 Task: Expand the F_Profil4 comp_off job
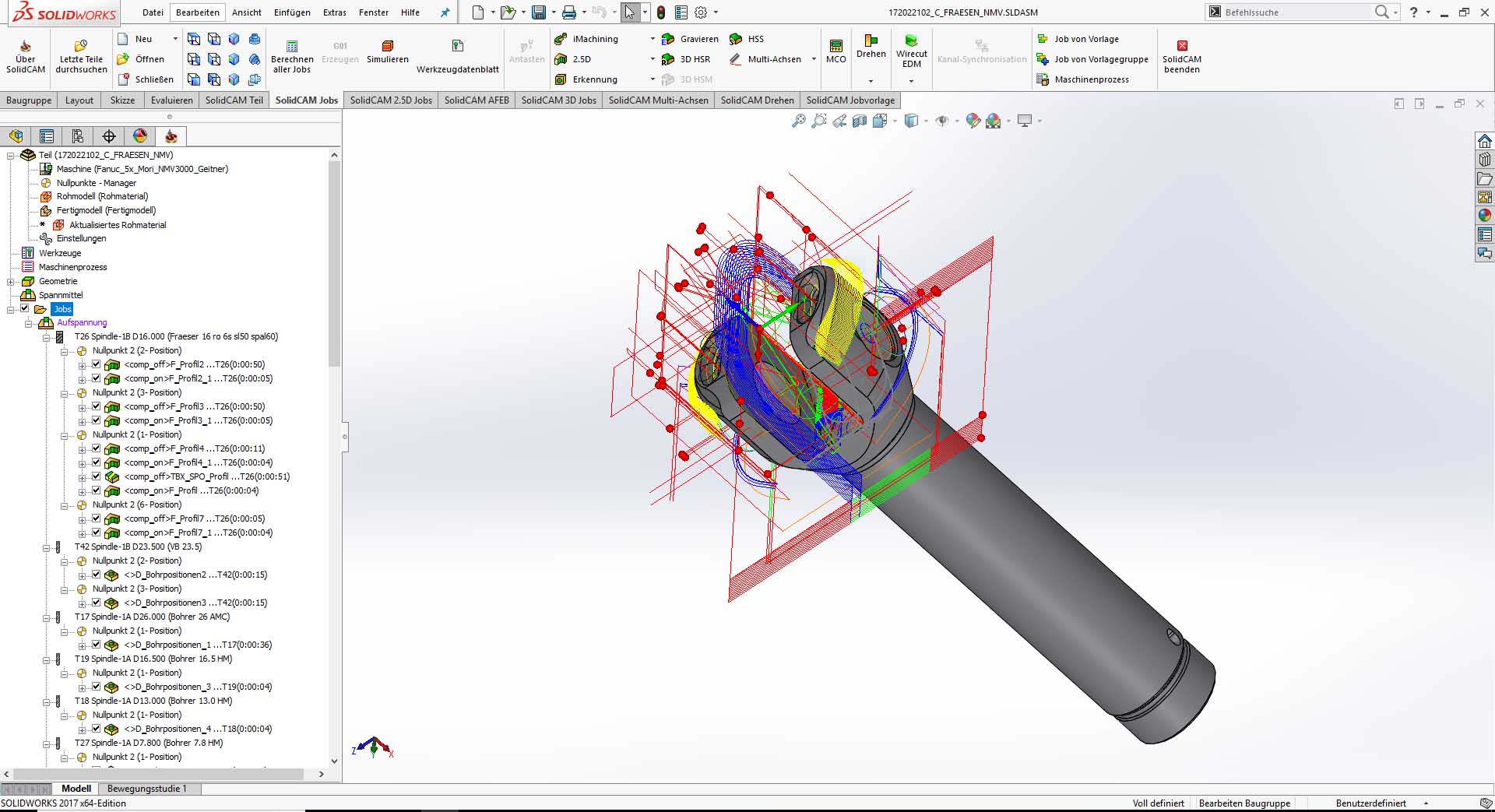pyautogui.click(x=82, y=448)
